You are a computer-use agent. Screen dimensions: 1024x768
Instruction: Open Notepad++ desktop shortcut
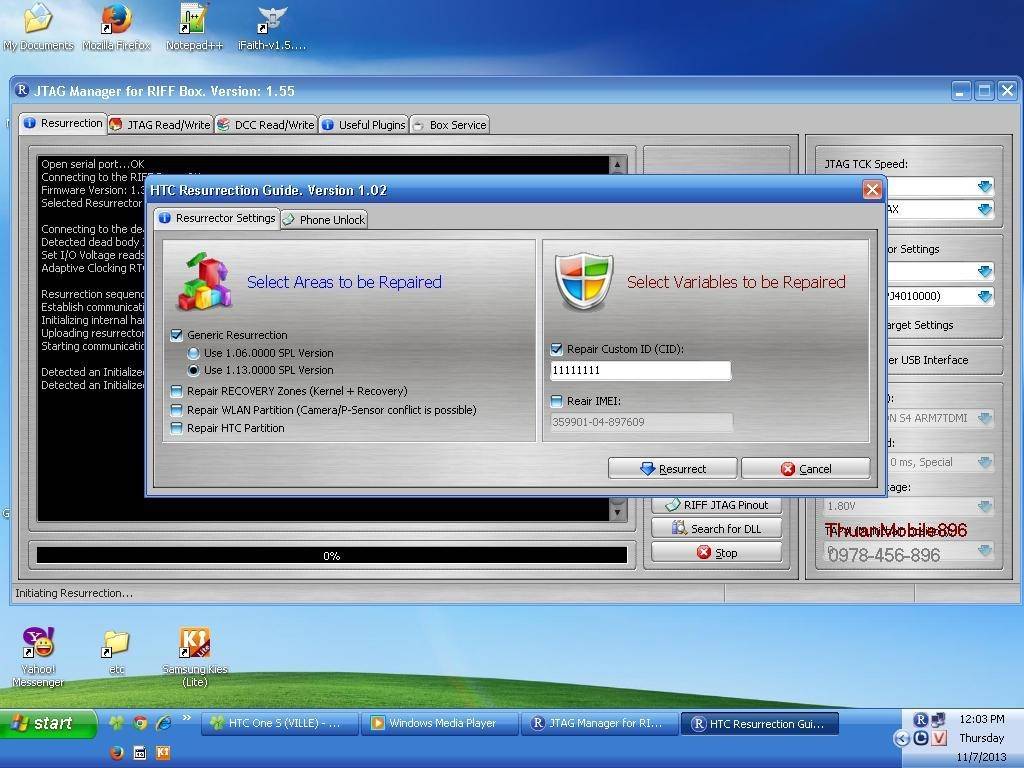(x=194, y=26)
